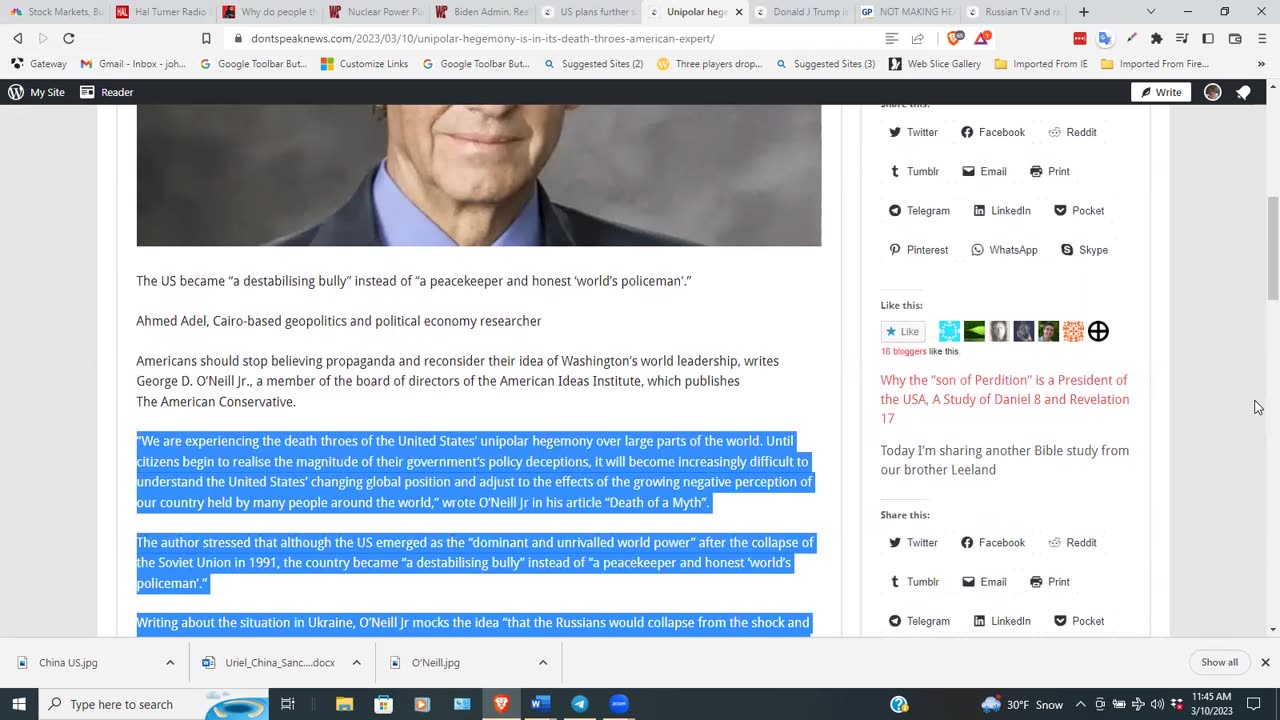Open the WordPress Reader
Screen dimensions: 1280x720
pos(106,92)
